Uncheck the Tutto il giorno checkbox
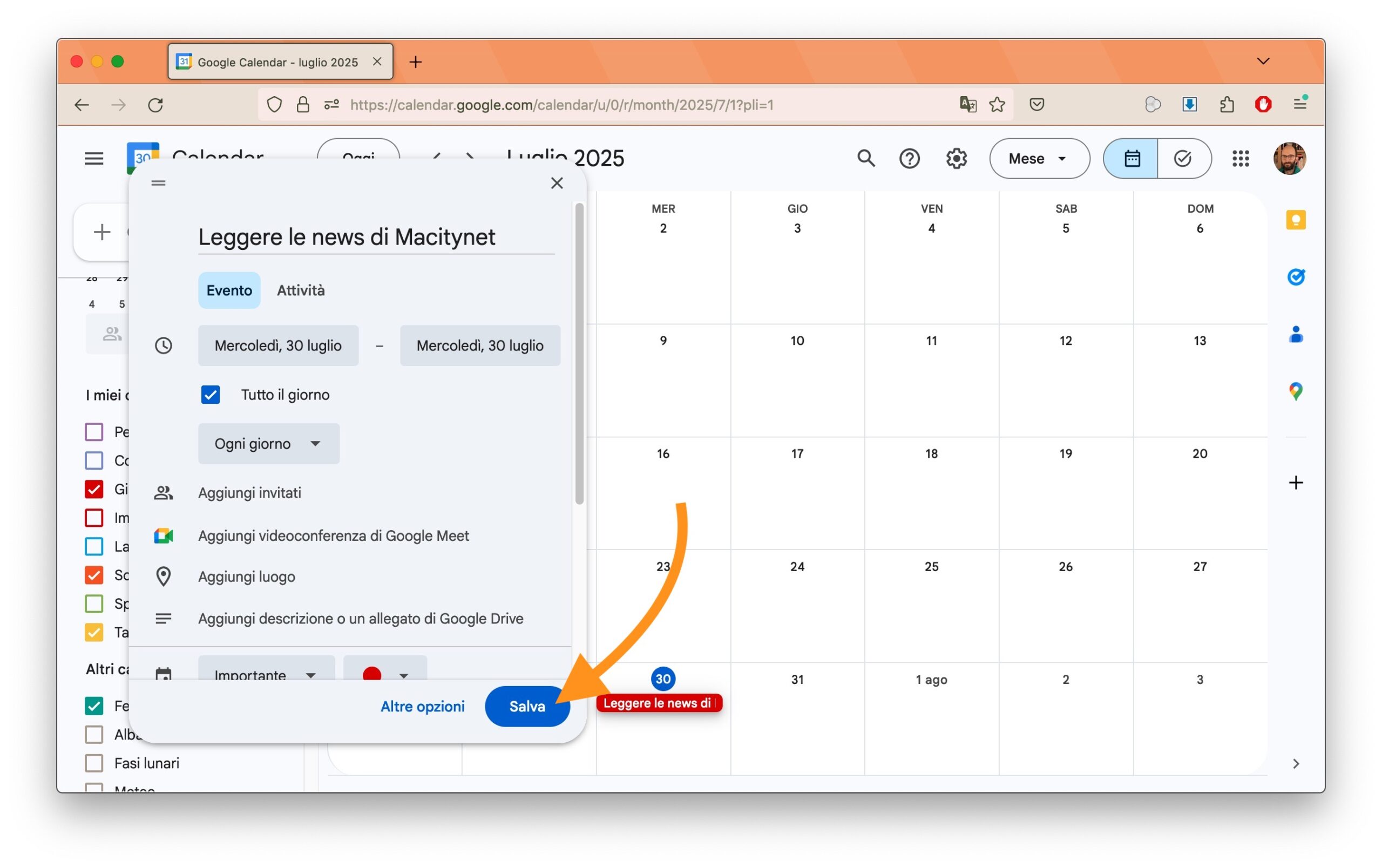This screenshot has width=1382, height=868. point(210,395)
